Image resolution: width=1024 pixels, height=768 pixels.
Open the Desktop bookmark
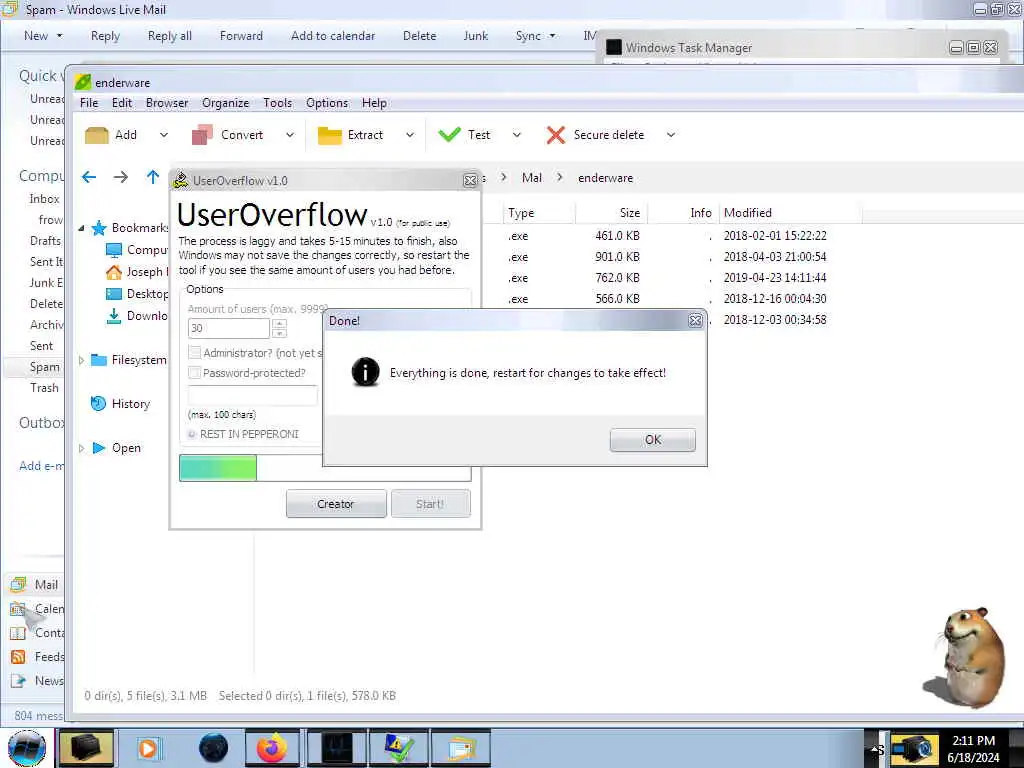pyautogui.click(x=114, y=294)
